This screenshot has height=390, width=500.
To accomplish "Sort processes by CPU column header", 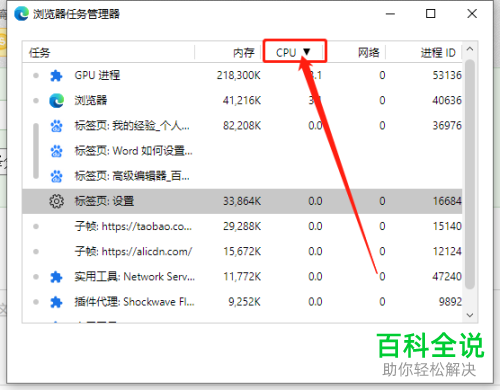I will coord(294,52).
